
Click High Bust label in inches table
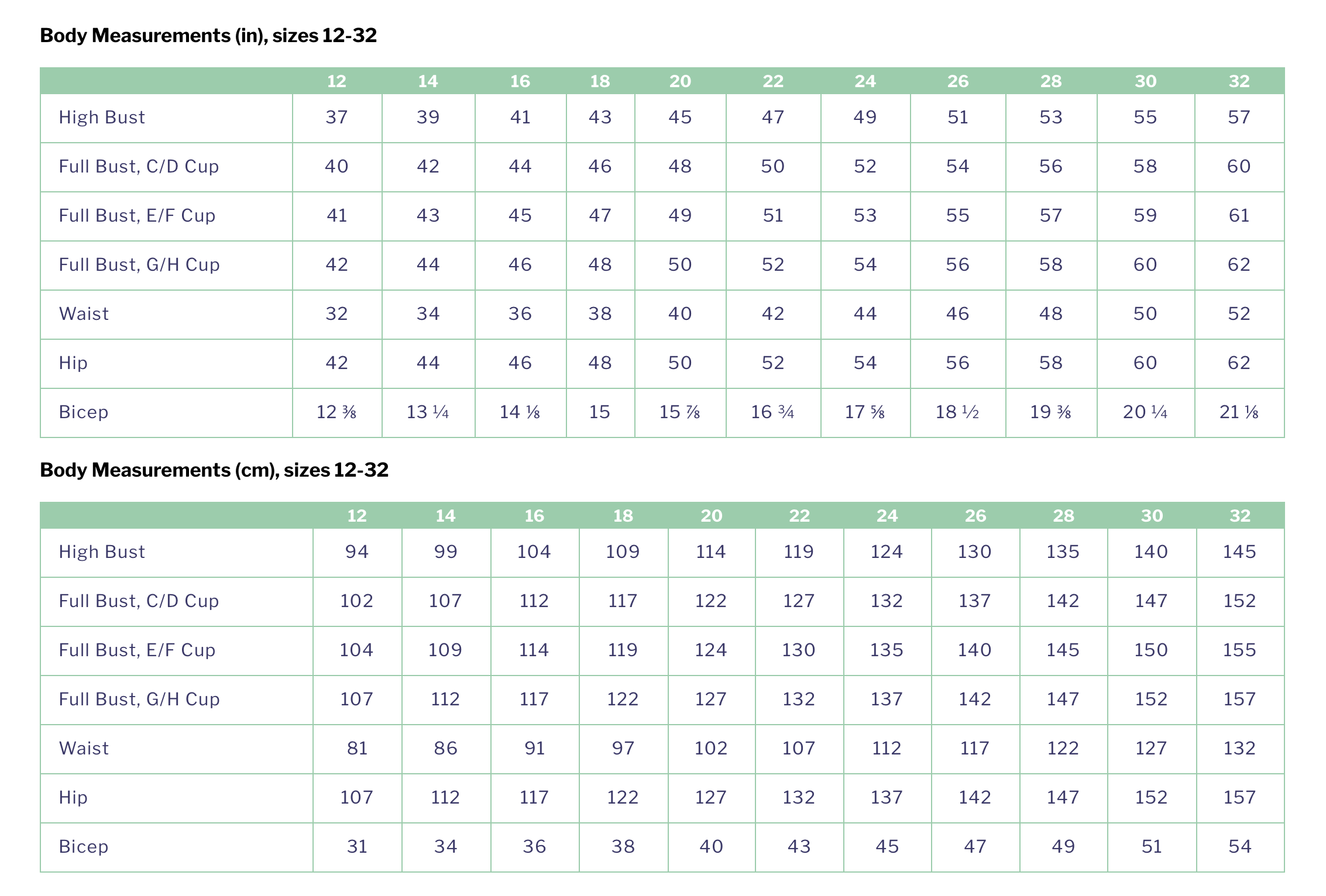click(x=102, y=118)
